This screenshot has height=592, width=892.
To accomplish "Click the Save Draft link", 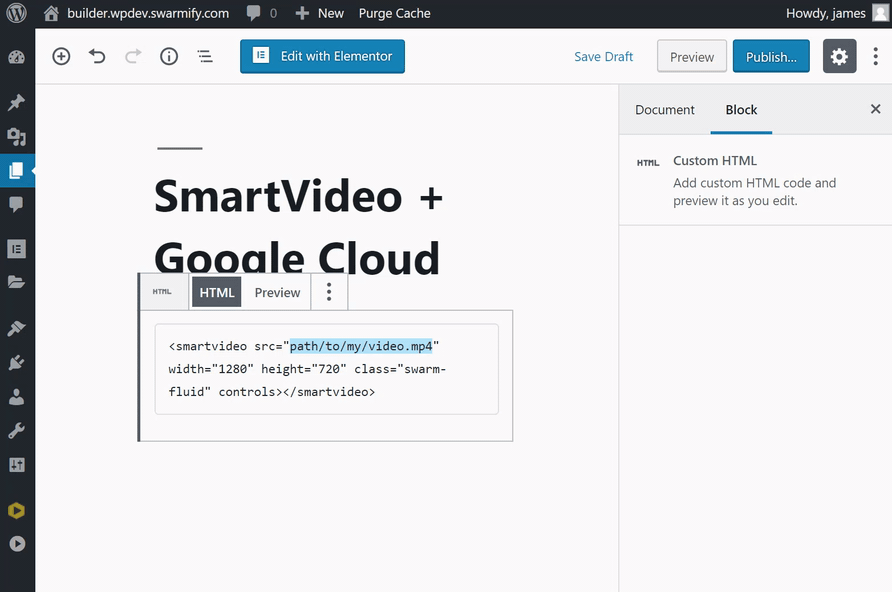I will [x=604, y=57].
